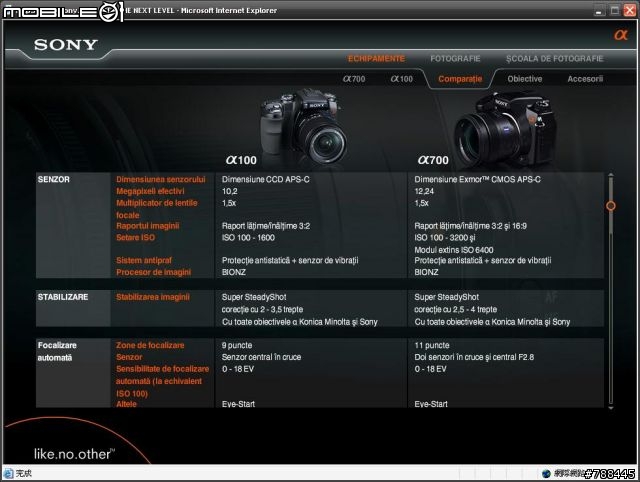The image size is (640, 482).
Task: Click the scroll up arrow of comparison table
Action: [611, 175]
